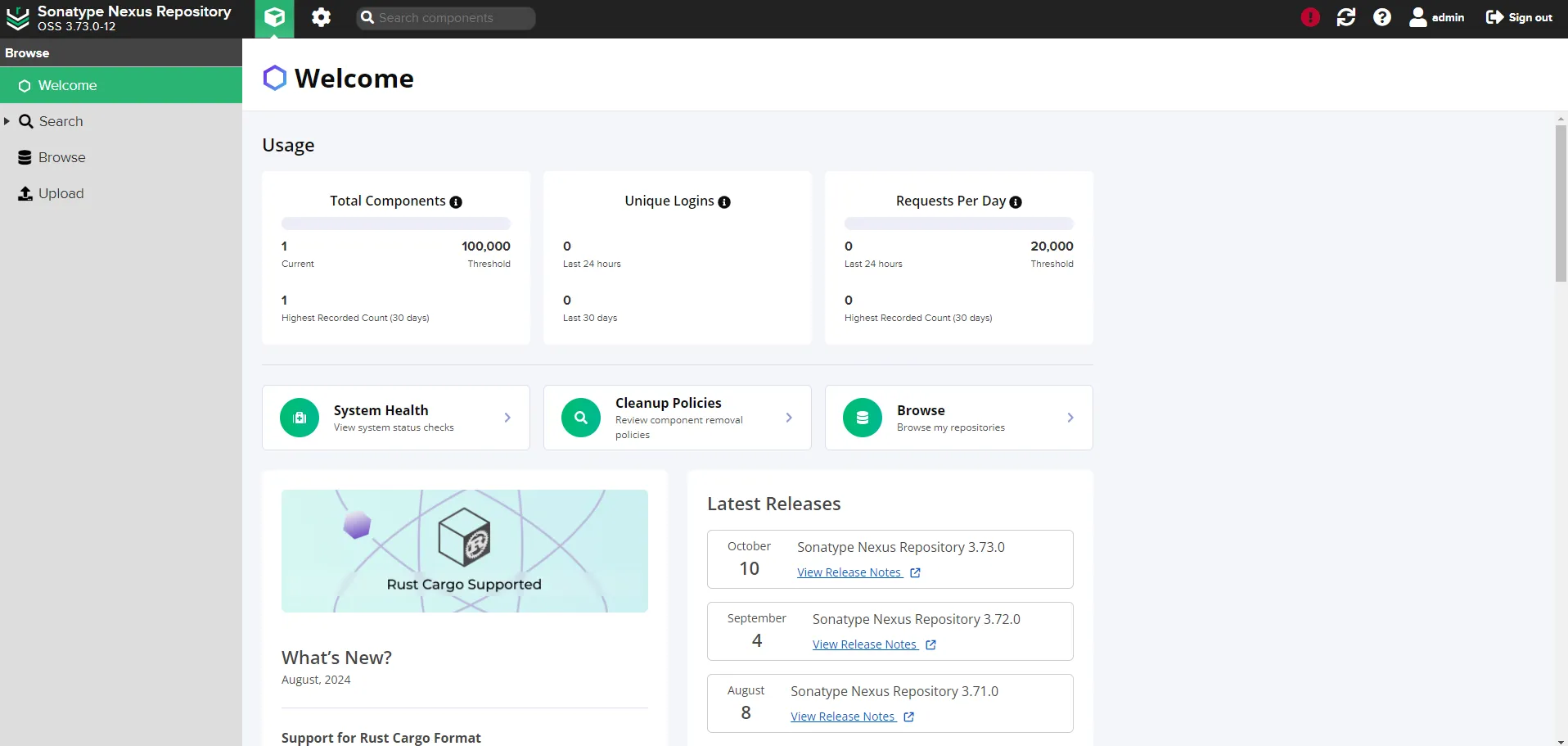Click the Browse card chevron arrow

tap(1070, 418)
